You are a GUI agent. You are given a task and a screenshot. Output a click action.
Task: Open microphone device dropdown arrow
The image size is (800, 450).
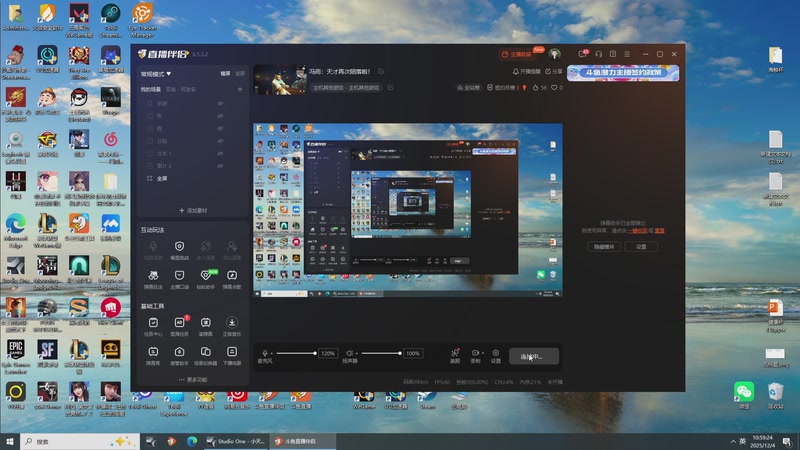coord(271,353)
